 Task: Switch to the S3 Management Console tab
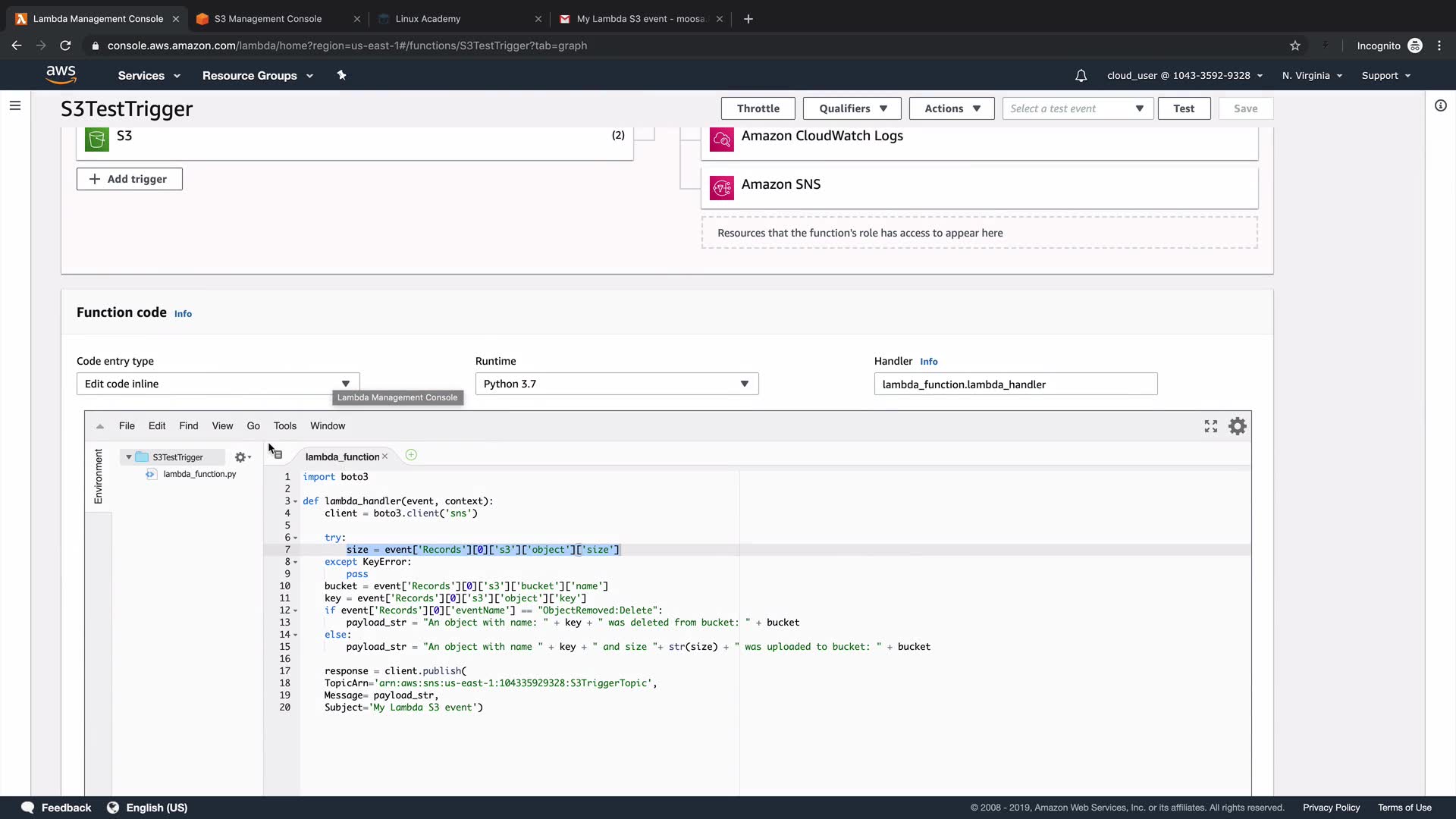tap(268, 19)
